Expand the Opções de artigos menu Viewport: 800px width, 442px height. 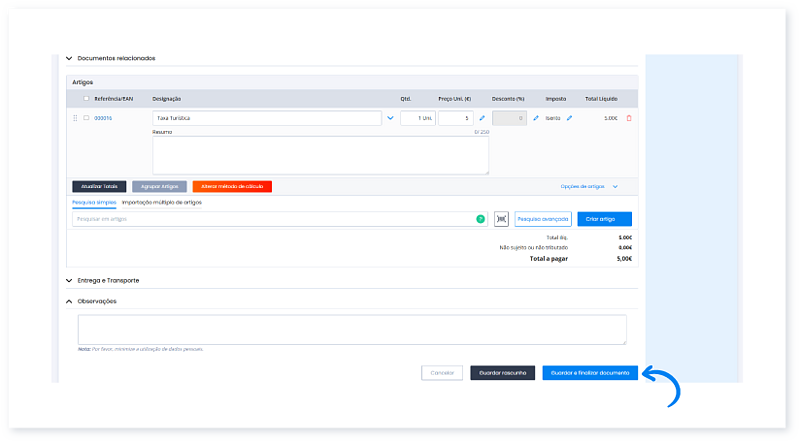tap(590, 186)
